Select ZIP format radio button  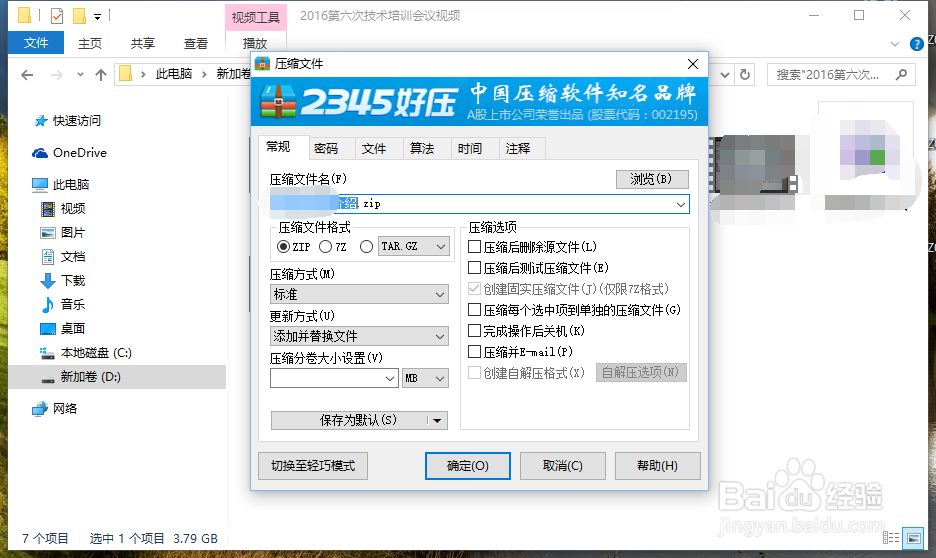(x=284, y=246)
